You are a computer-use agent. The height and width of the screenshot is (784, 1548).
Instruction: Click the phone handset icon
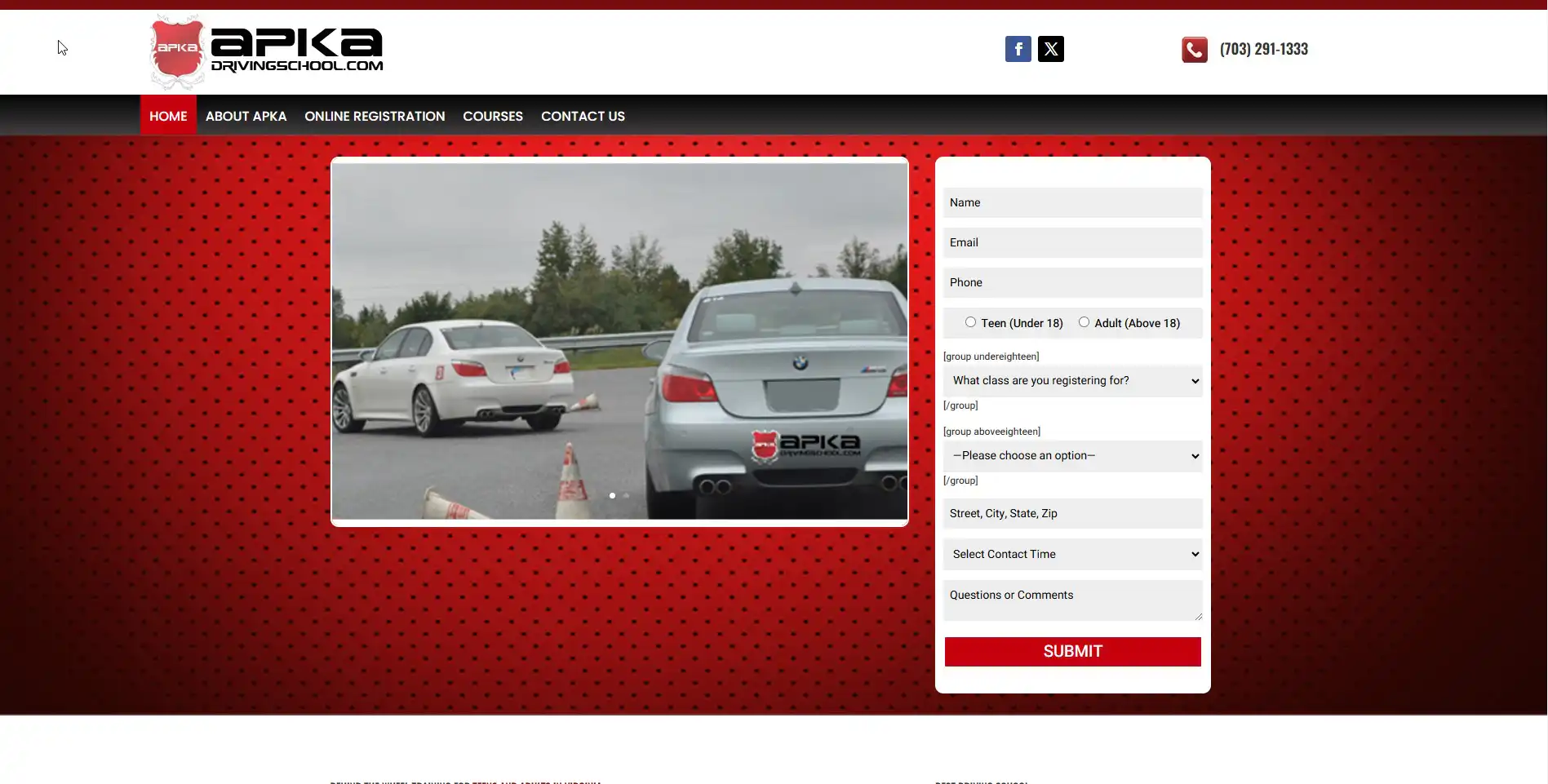click(x=1194, y=49)
